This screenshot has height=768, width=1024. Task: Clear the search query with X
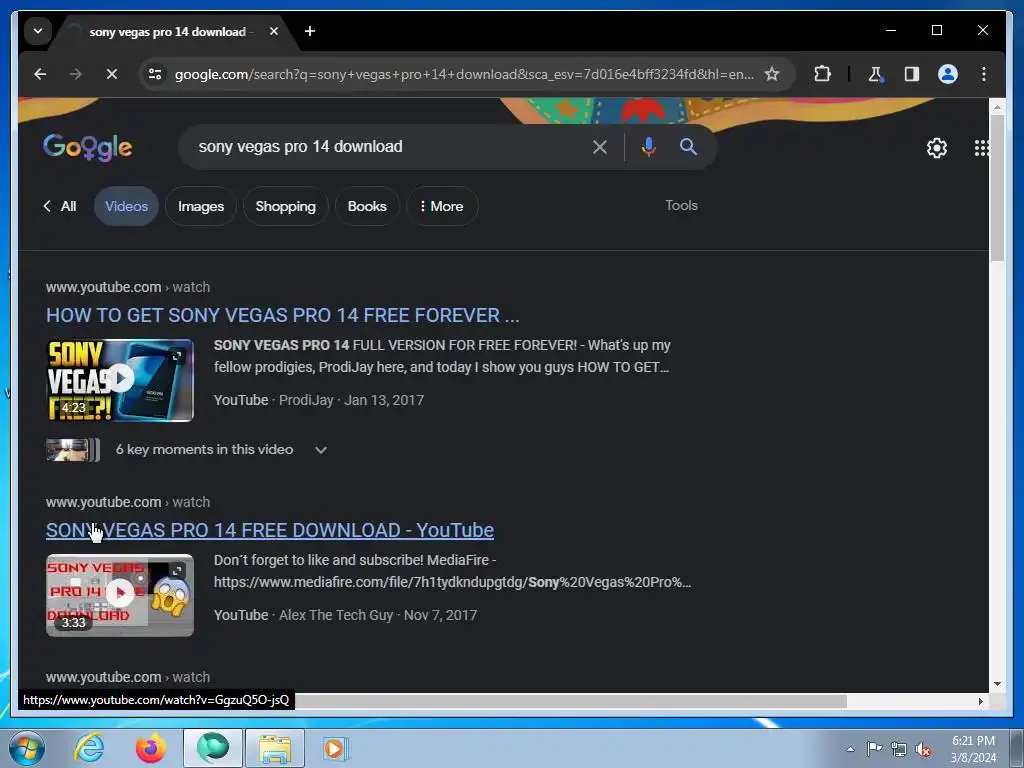point(600,148)
